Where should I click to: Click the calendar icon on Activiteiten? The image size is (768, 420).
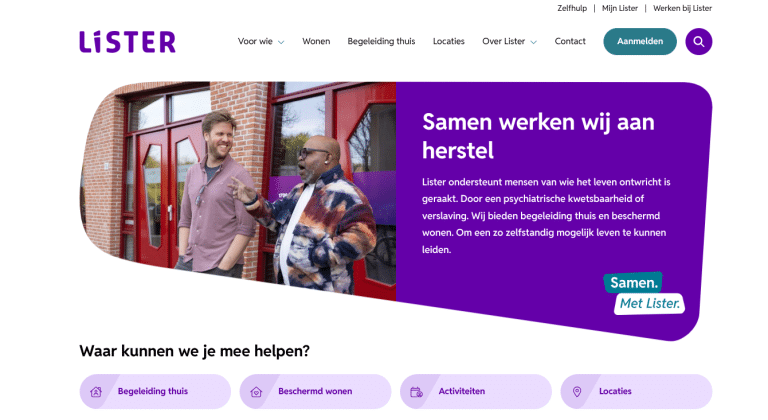416,392
